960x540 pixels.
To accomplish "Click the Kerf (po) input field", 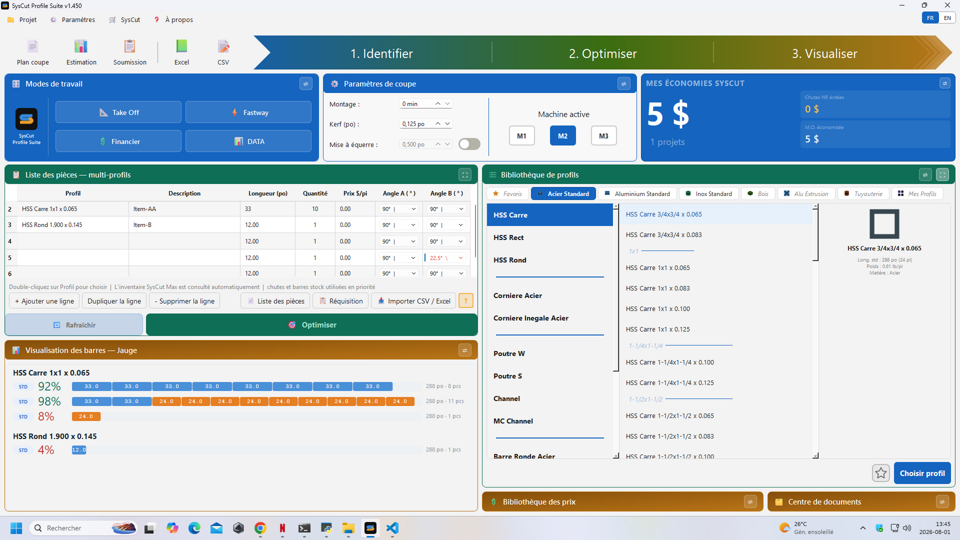I will coord(416,124).
